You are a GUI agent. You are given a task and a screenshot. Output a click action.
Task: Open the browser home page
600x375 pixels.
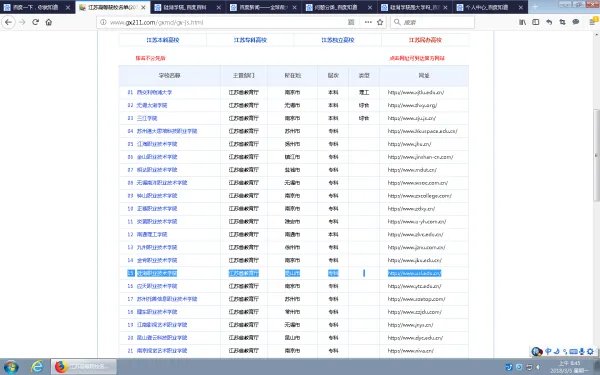pos(49,22)
